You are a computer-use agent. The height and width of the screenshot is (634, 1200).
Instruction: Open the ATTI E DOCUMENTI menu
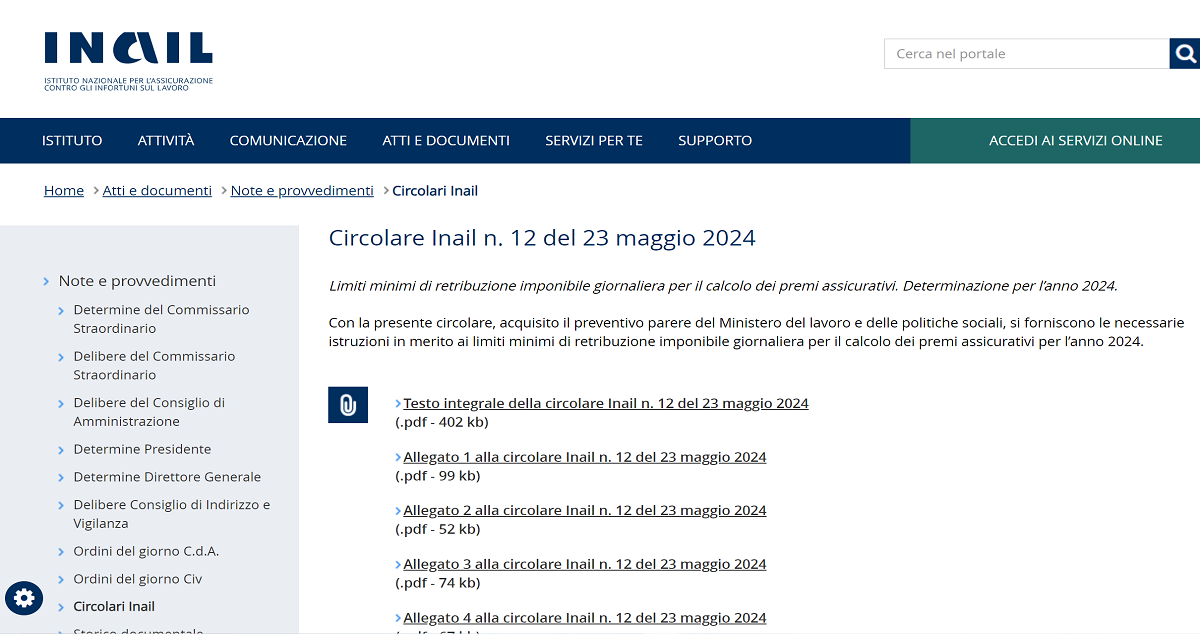(x=446, y=140)
